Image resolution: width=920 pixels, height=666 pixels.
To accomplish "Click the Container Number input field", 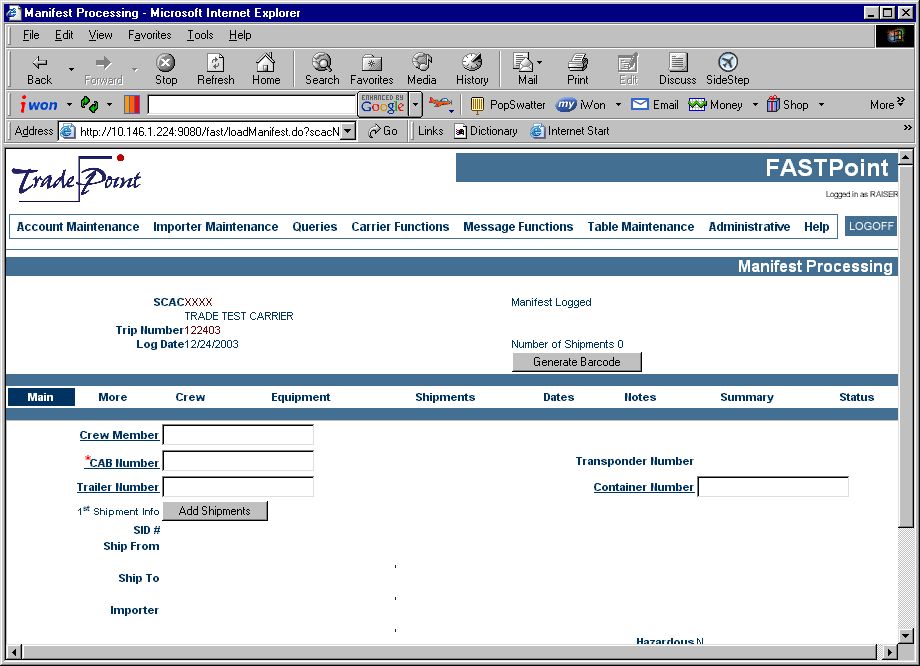I will (x=773, y=487).
